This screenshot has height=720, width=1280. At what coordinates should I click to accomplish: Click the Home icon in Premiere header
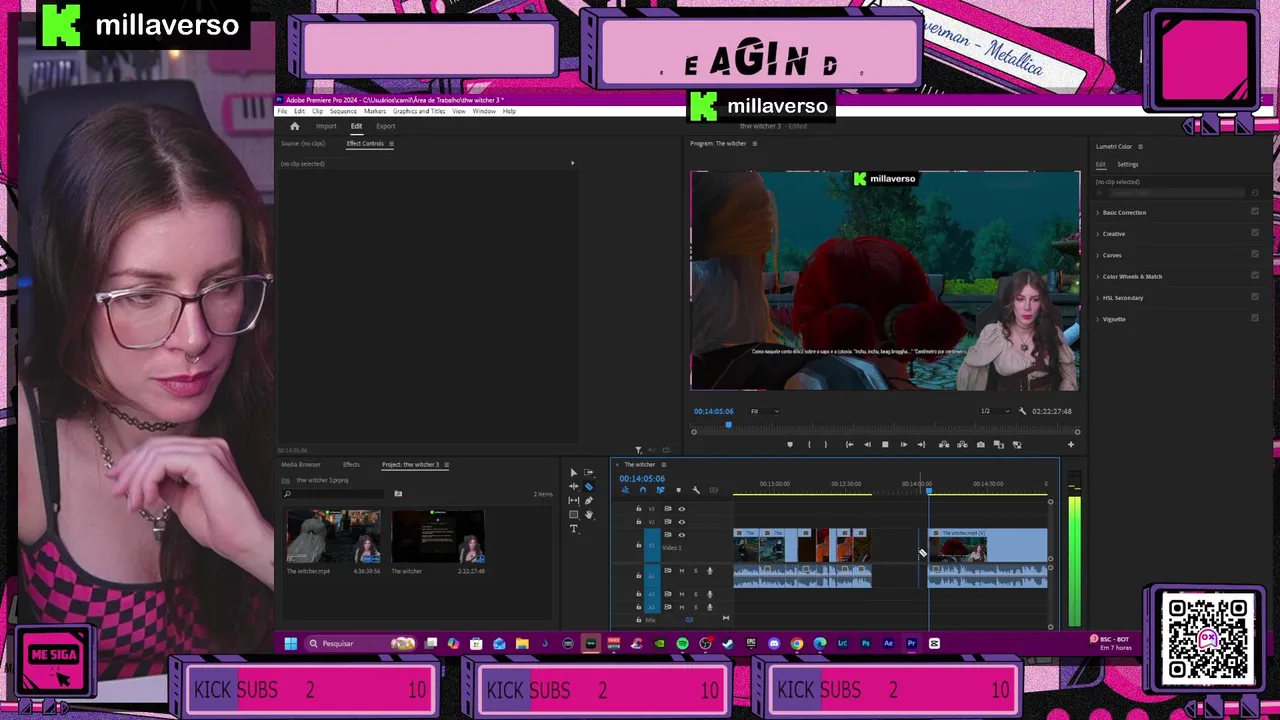click(294, 126)
